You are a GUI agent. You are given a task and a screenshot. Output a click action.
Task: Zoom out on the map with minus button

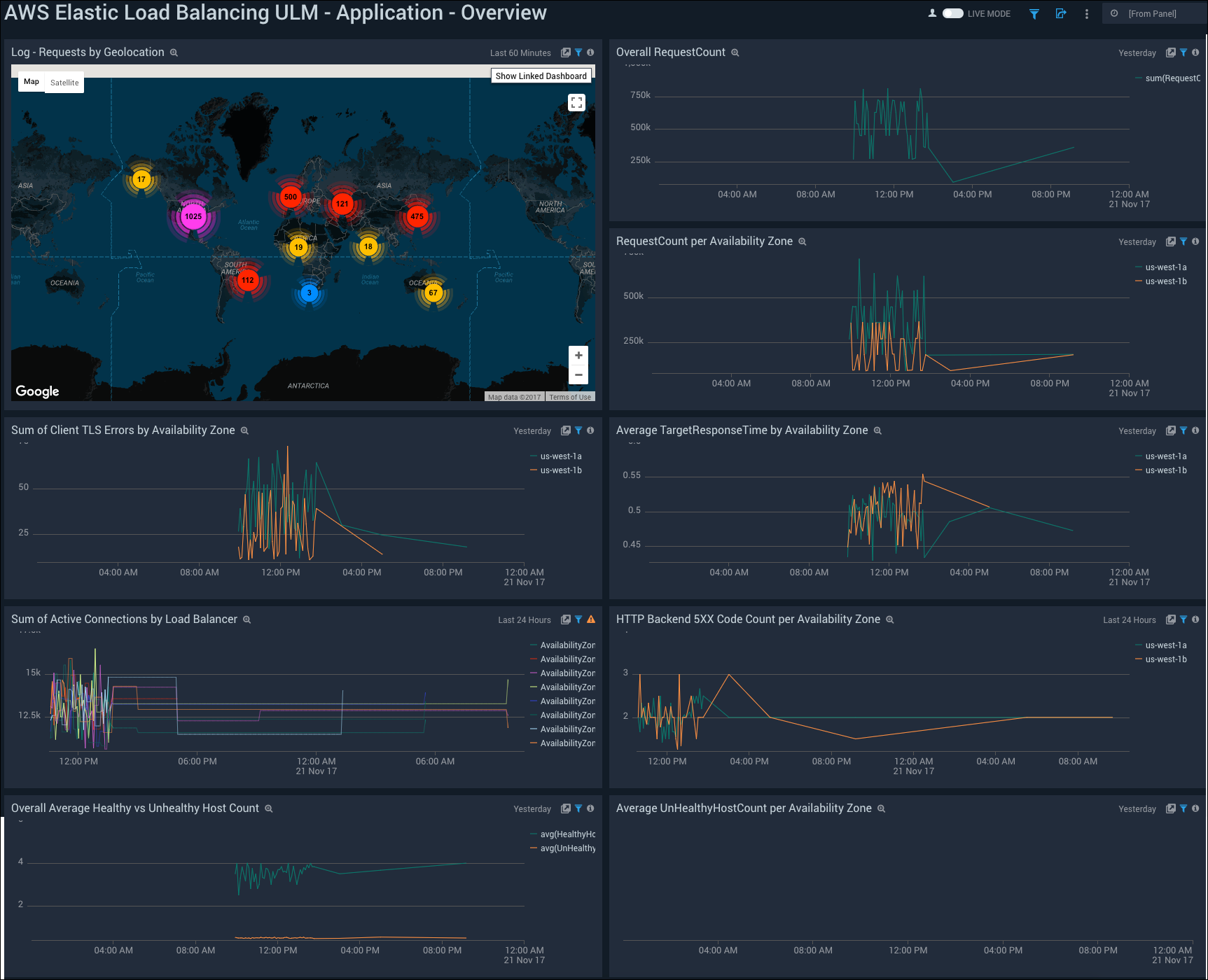(x=578, y=375)
